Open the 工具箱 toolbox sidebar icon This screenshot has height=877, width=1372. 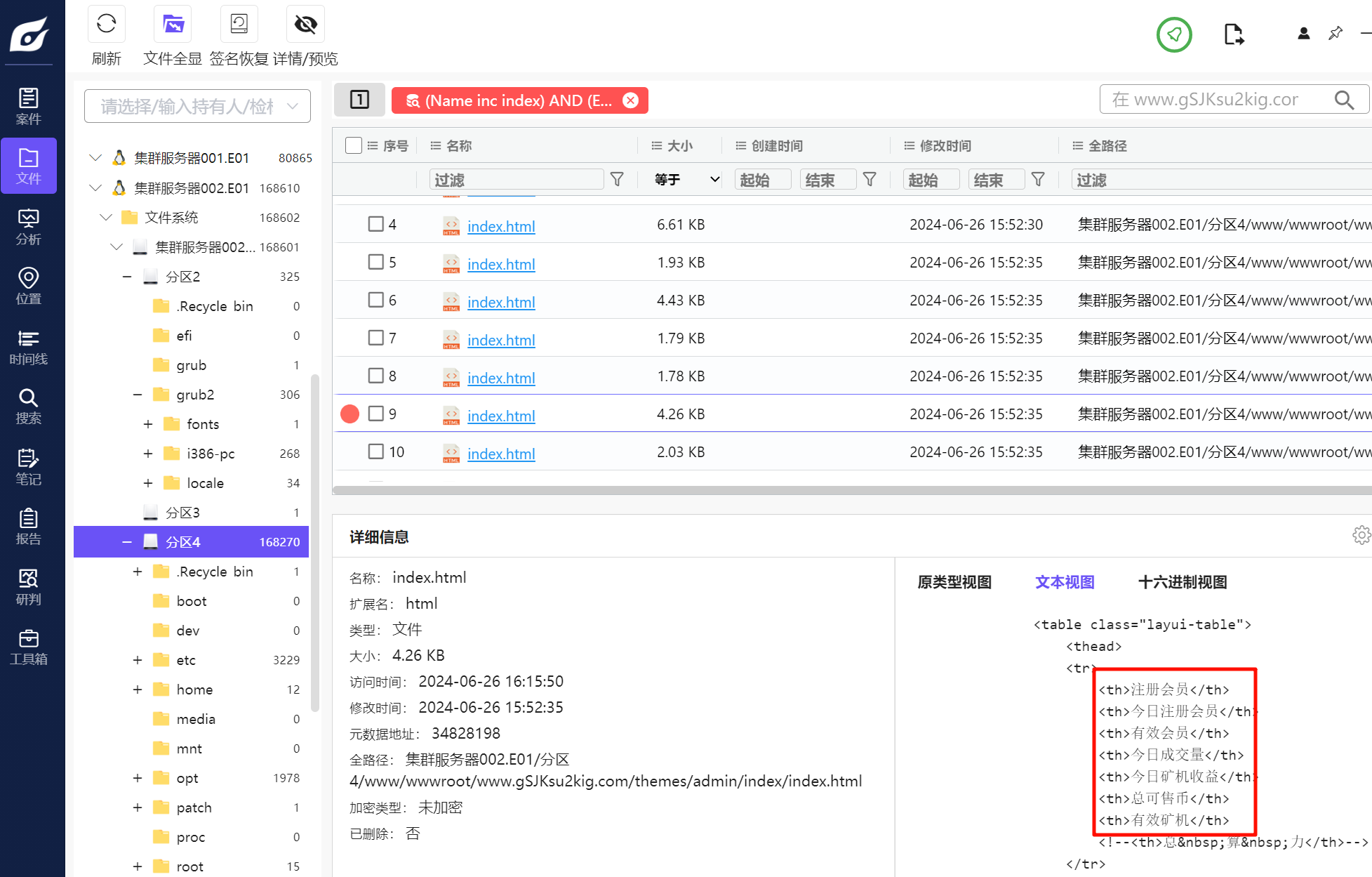coord(28,647)
